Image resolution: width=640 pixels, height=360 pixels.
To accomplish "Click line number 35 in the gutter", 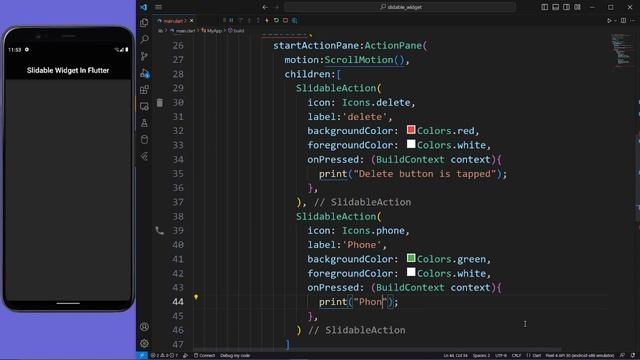I will (x=178, y=174).
